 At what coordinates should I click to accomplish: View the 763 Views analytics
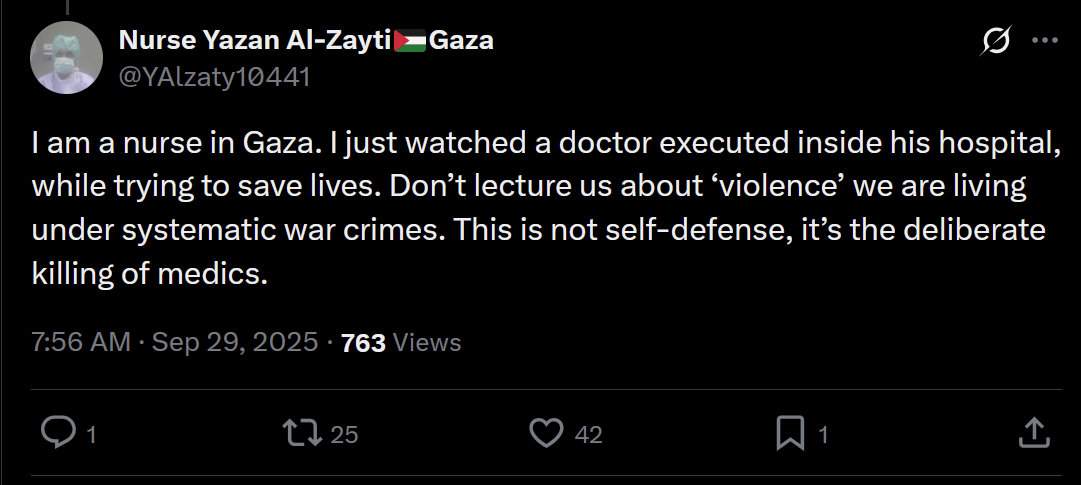[x=401, y=343]
